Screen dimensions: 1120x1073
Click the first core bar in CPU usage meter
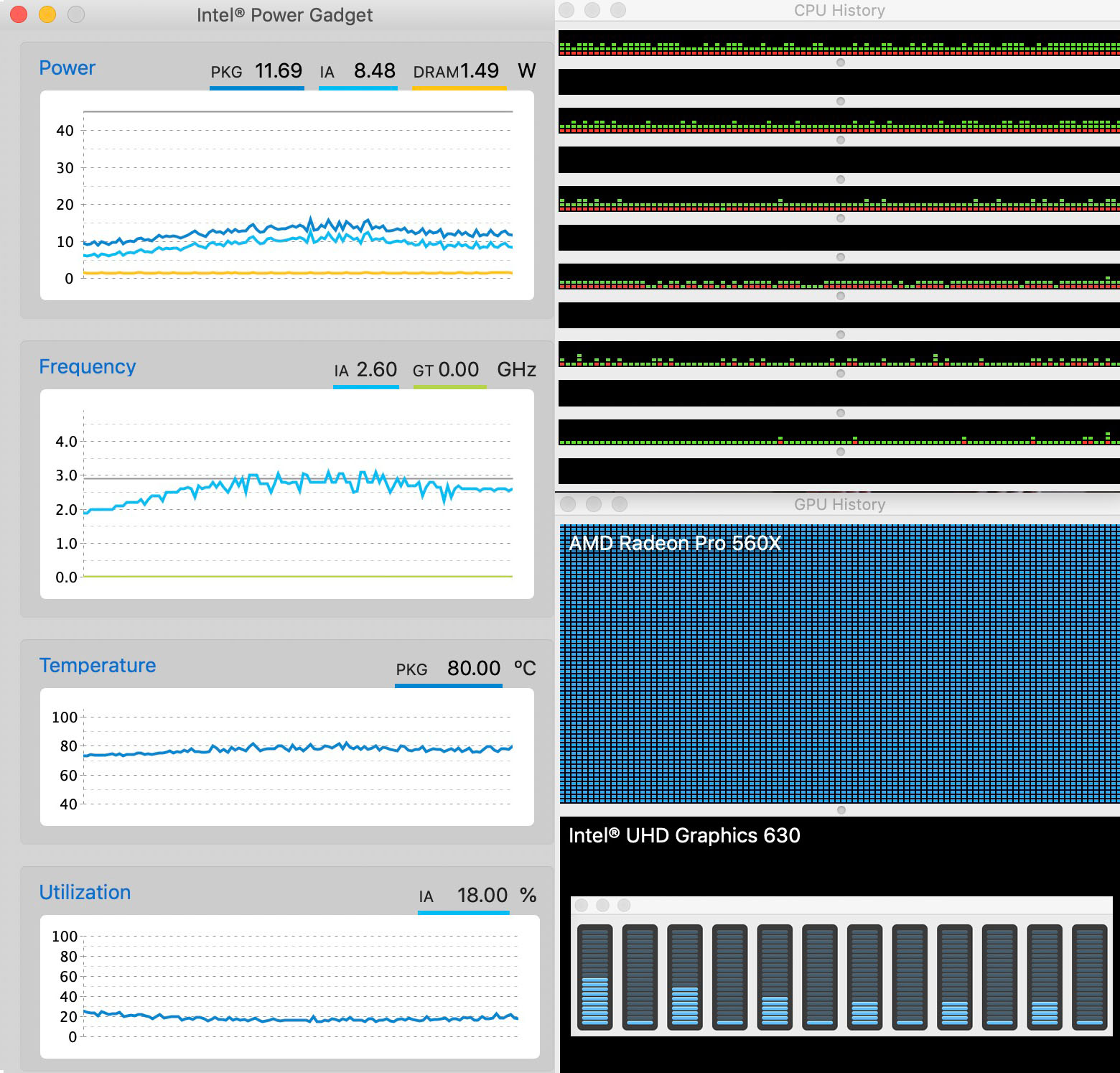coord(594,977)
